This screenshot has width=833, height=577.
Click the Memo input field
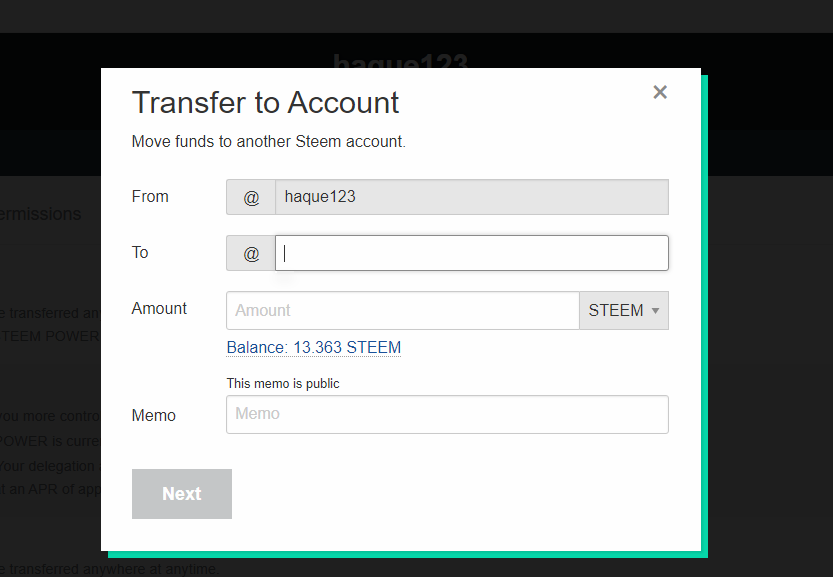click(x=447, y=414)
